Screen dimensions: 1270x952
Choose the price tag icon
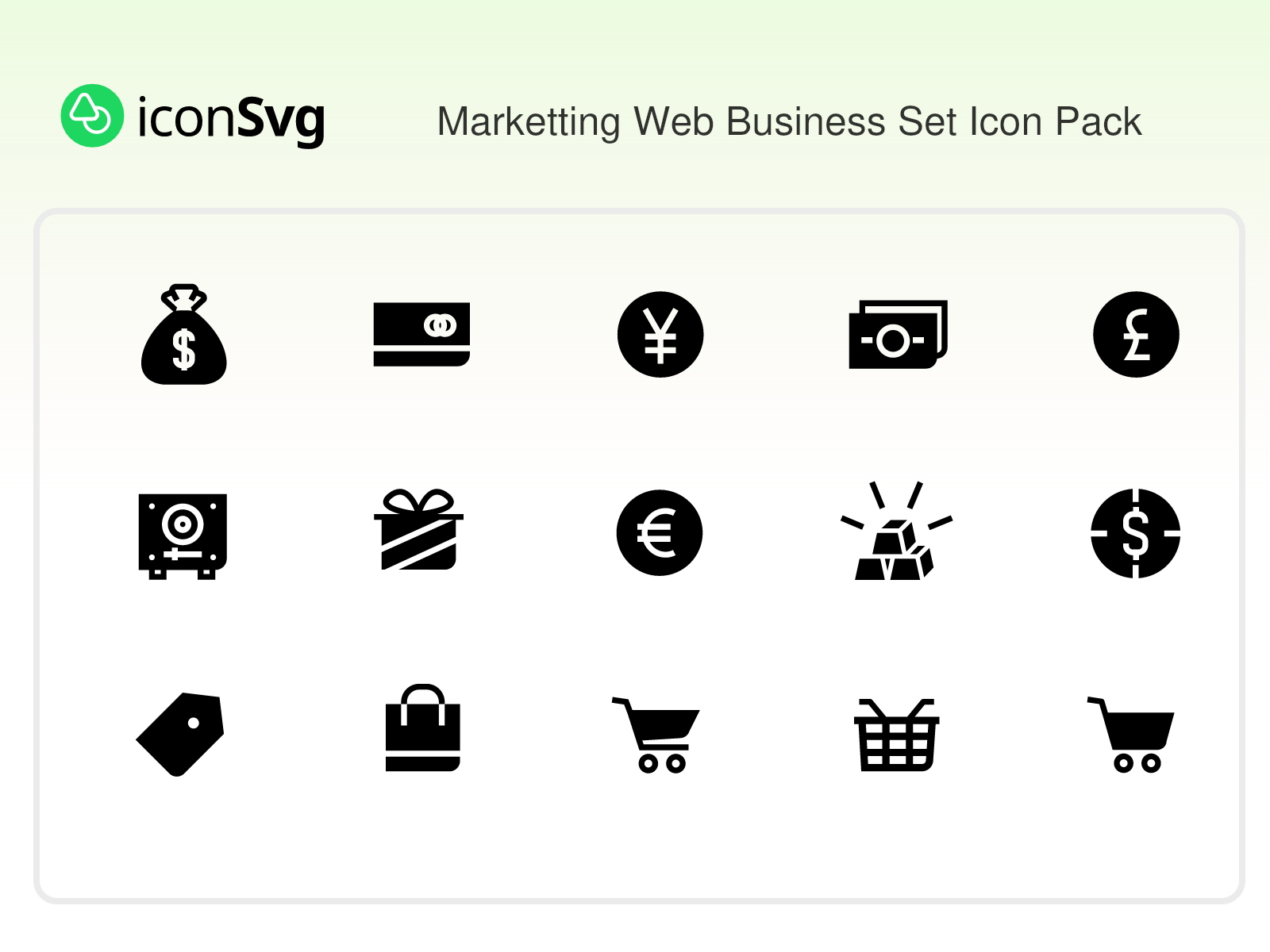[181, 734]
